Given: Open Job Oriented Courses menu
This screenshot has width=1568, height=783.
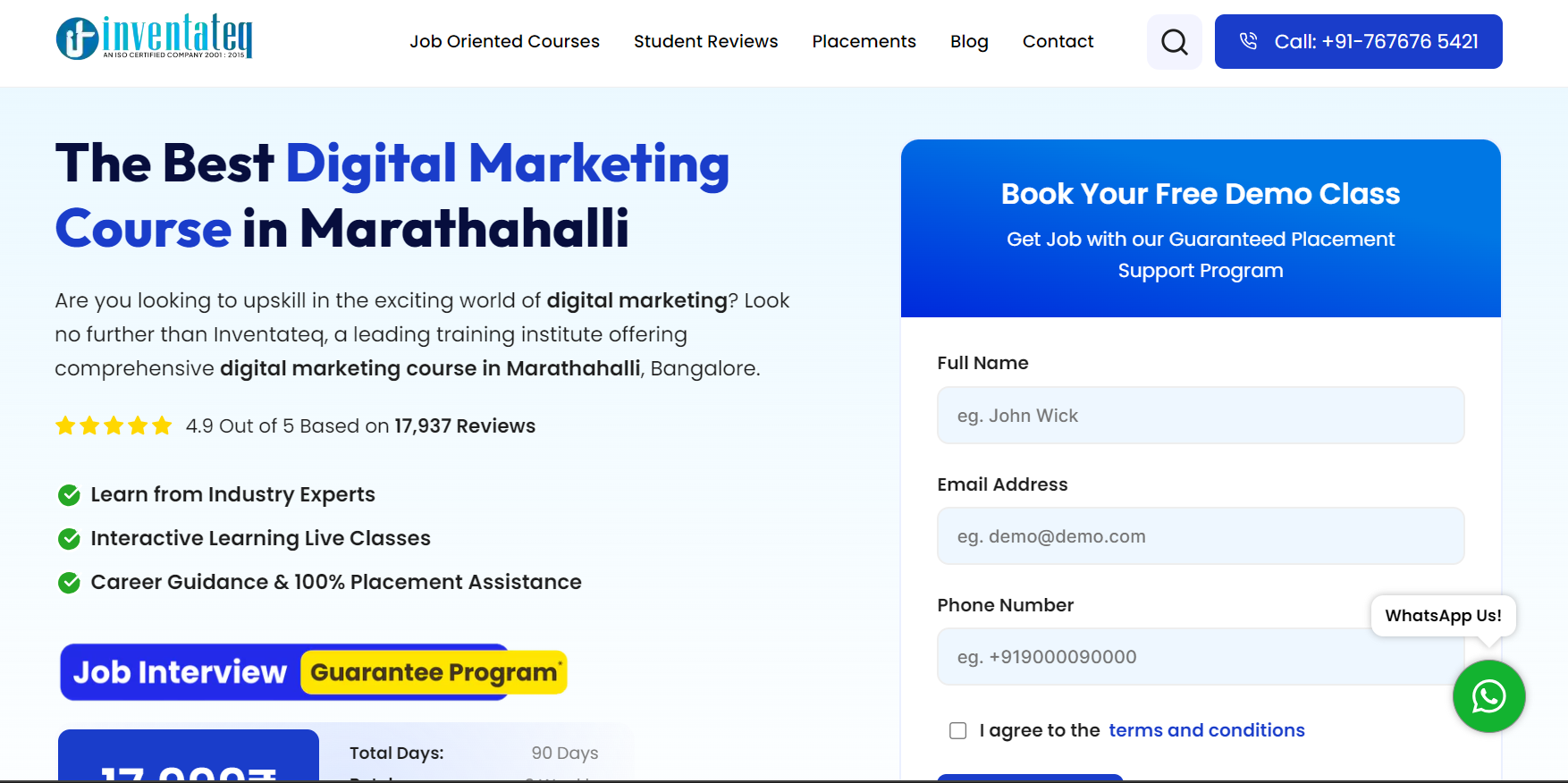Looking at the screenshot, I should [504, 41].
